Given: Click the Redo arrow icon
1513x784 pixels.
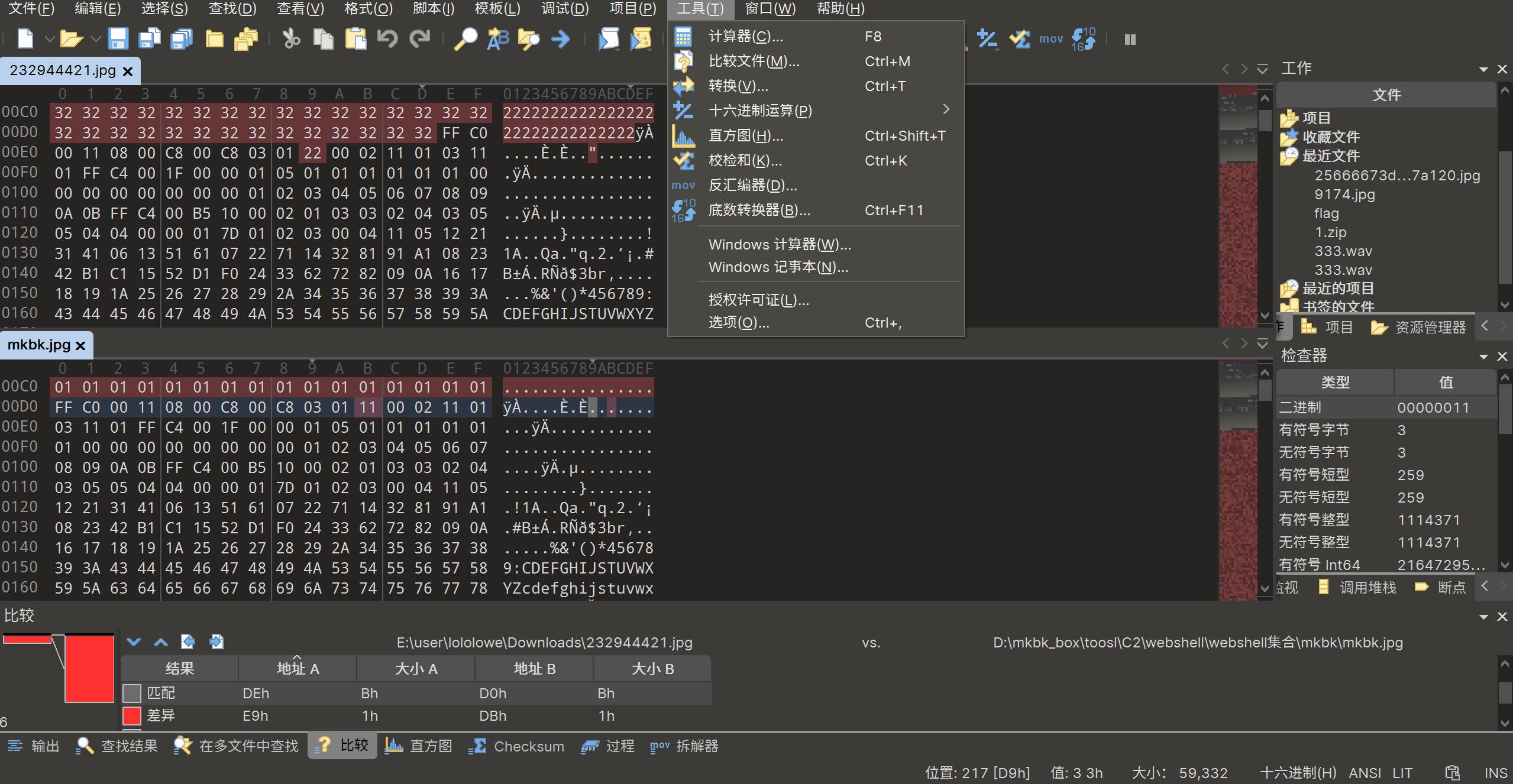Looking at the screenshot, I should click(420, 39).
